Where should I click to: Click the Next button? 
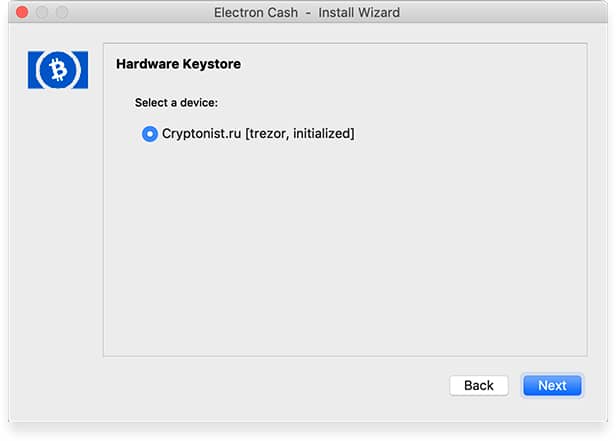[552, 385]
